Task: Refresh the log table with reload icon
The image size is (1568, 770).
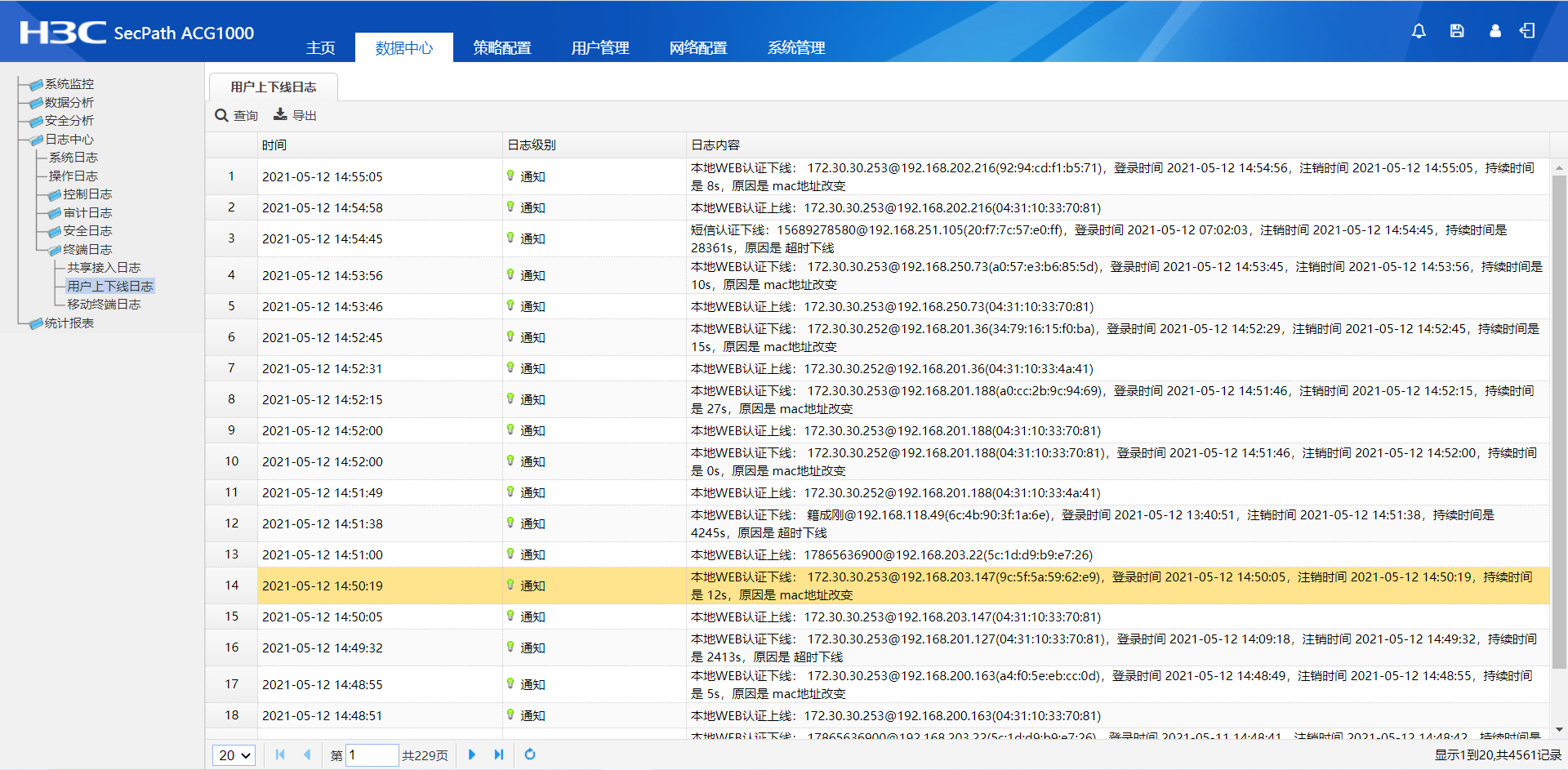Action: click(x=530, y=754)
